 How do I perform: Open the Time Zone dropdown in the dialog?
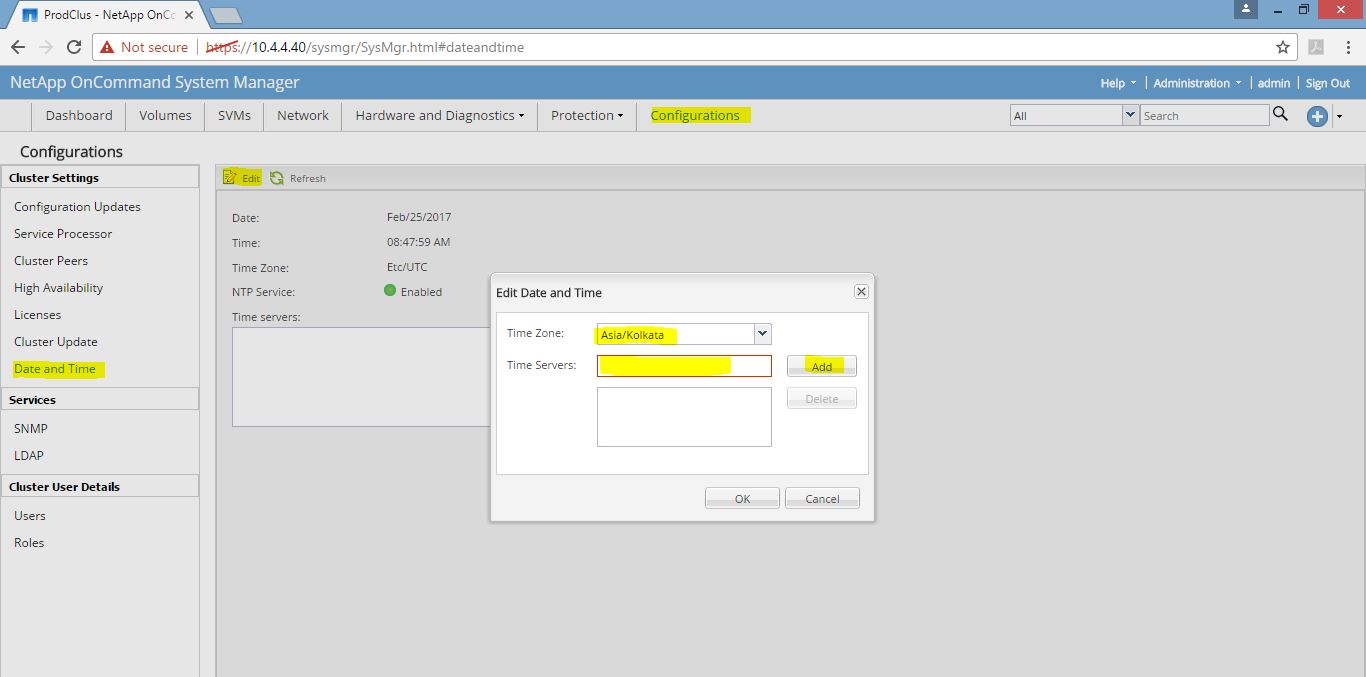tap(762, 333)
